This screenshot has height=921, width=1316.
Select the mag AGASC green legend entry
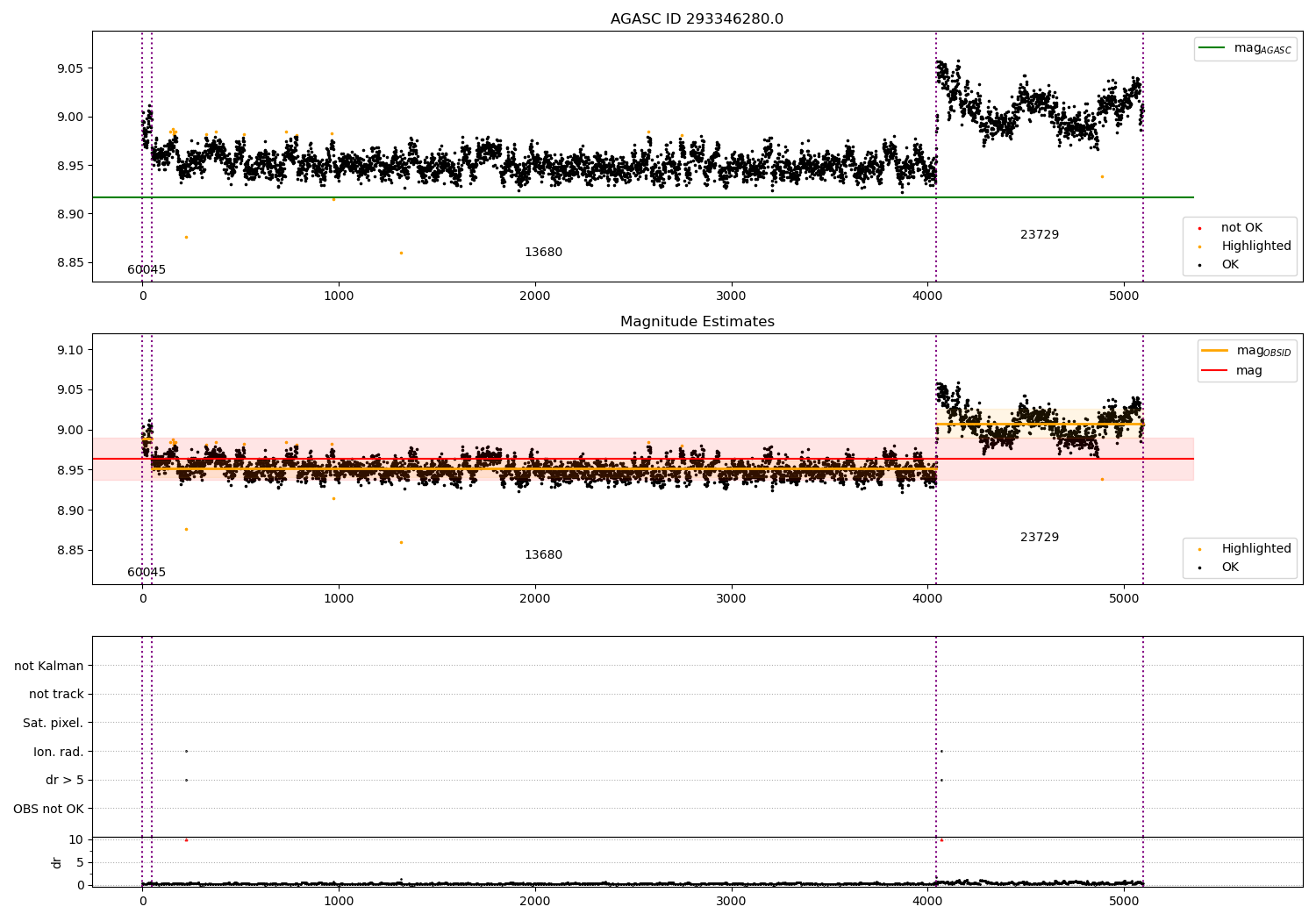(x=1246, y=48)
